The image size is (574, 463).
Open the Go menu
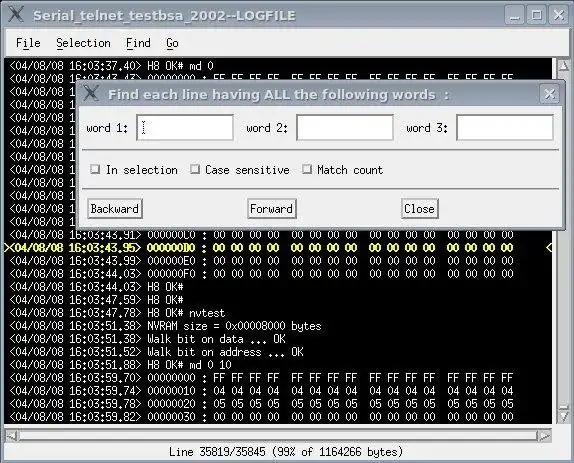click(x=172, y=43)
